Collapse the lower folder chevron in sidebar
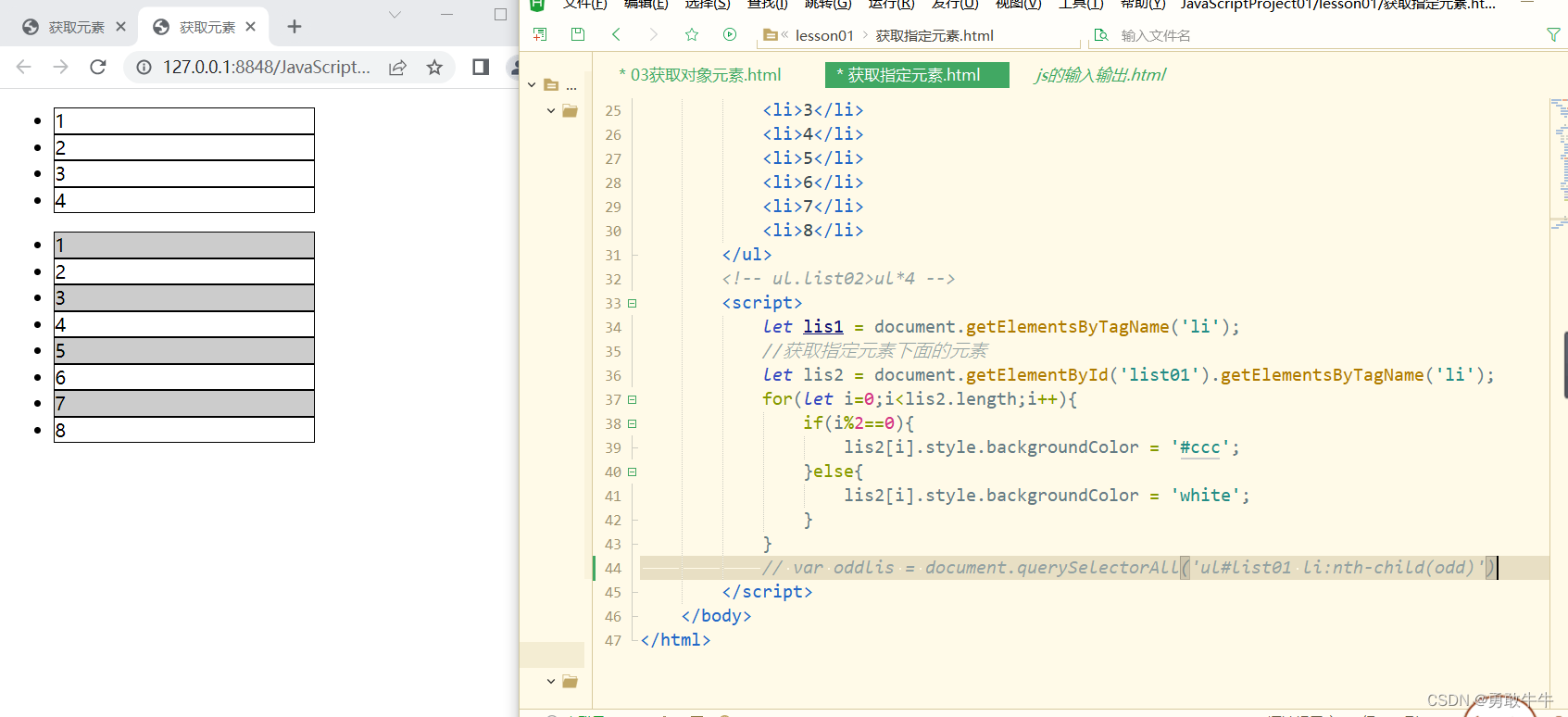The image size is (1568, 717). tap(551, 682)
